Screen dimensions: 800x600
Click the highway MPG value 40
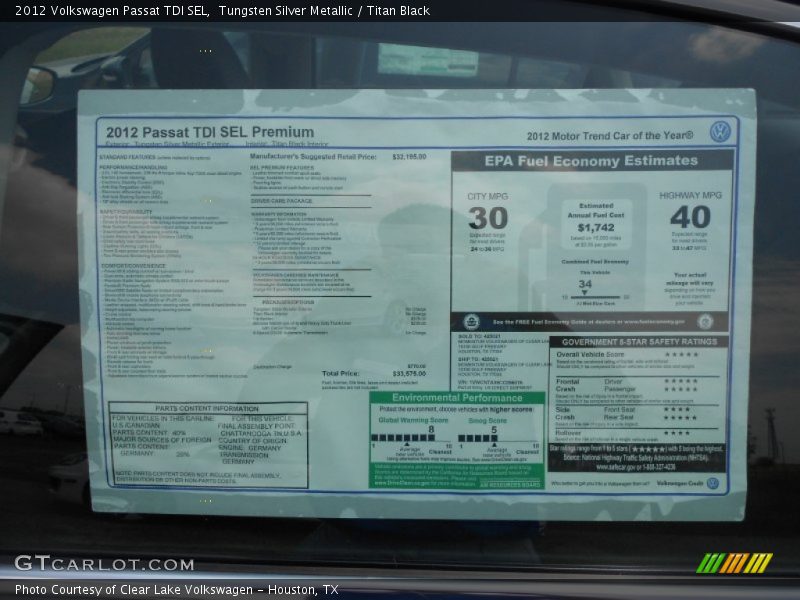[690, 216]
